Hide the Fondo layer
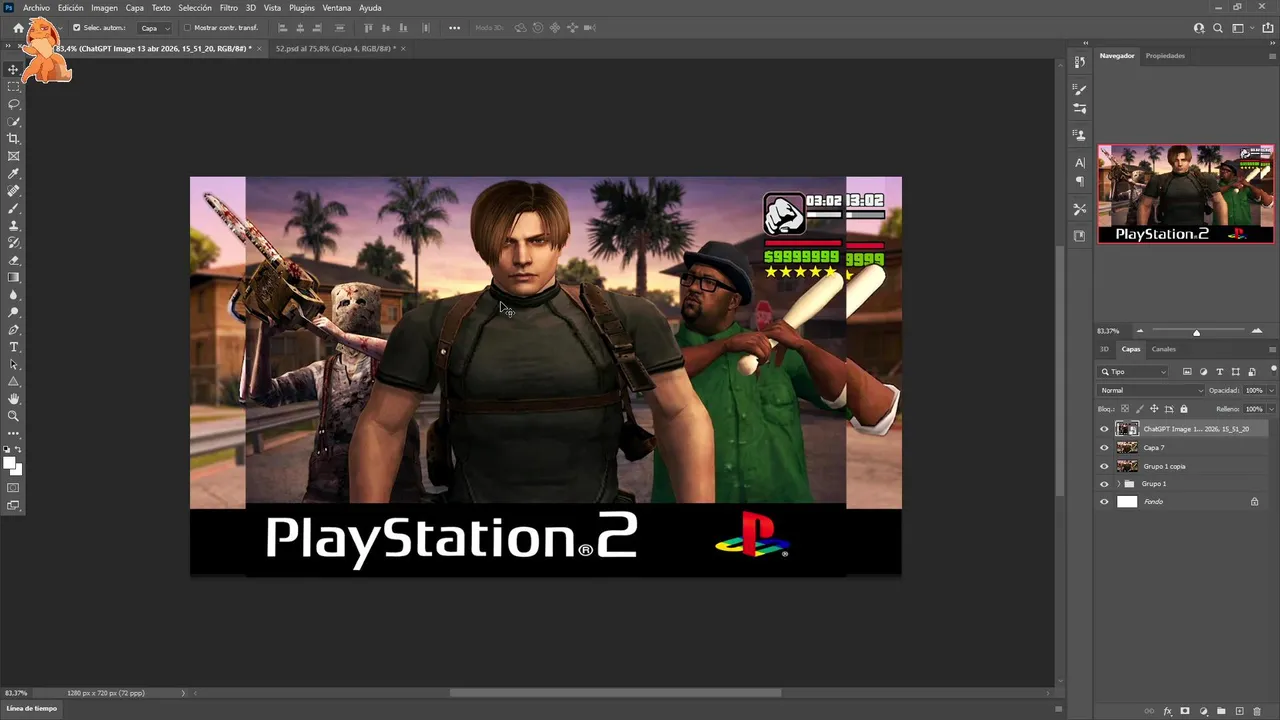 click(x=1104, y=502)
